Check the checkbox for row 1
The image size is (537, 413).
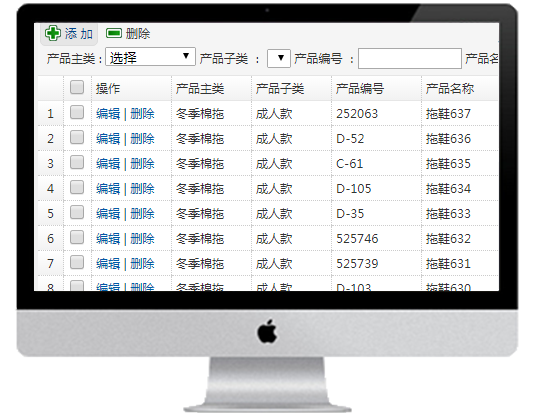coord(77,112)
